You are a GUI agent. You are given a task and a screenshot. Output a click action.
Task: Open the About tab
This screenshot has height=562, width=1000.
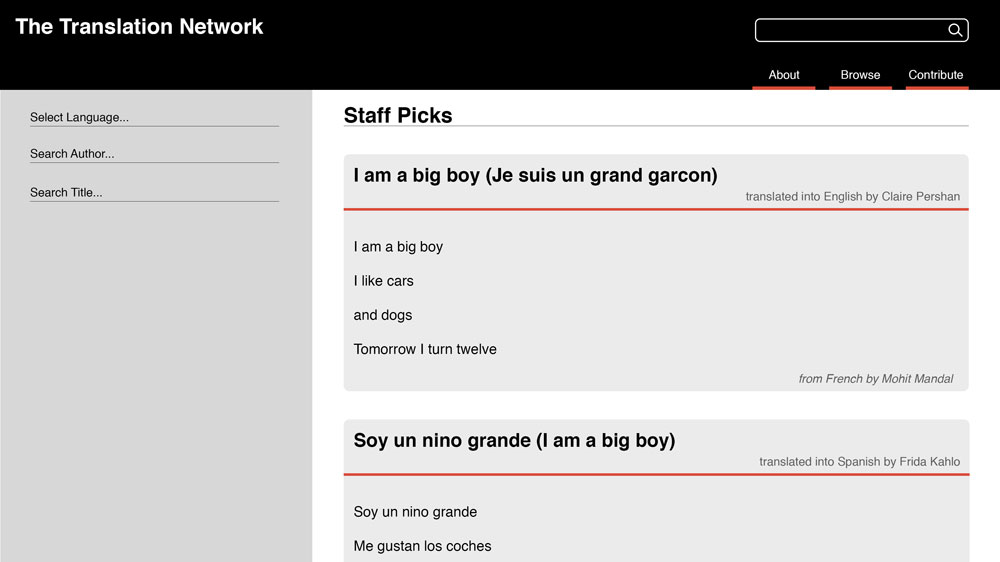[x=783, y=75]
